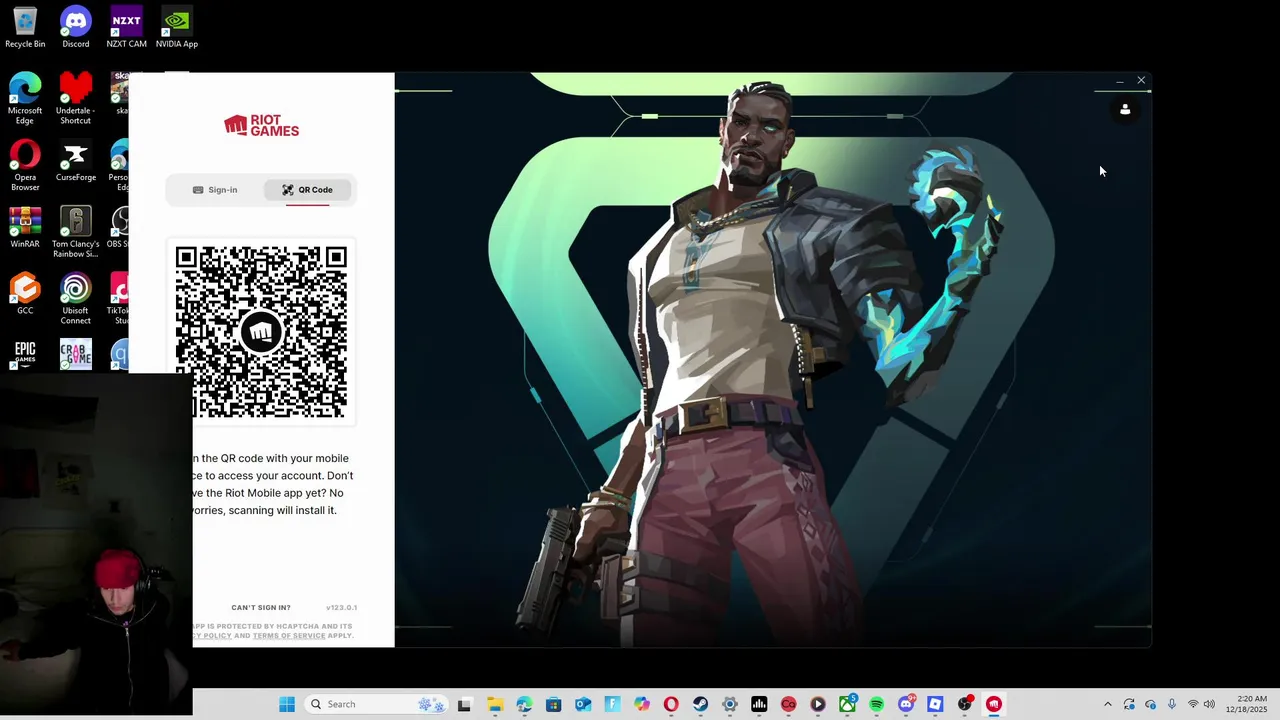Open Roblox from the taskbar

coord(935,704)
